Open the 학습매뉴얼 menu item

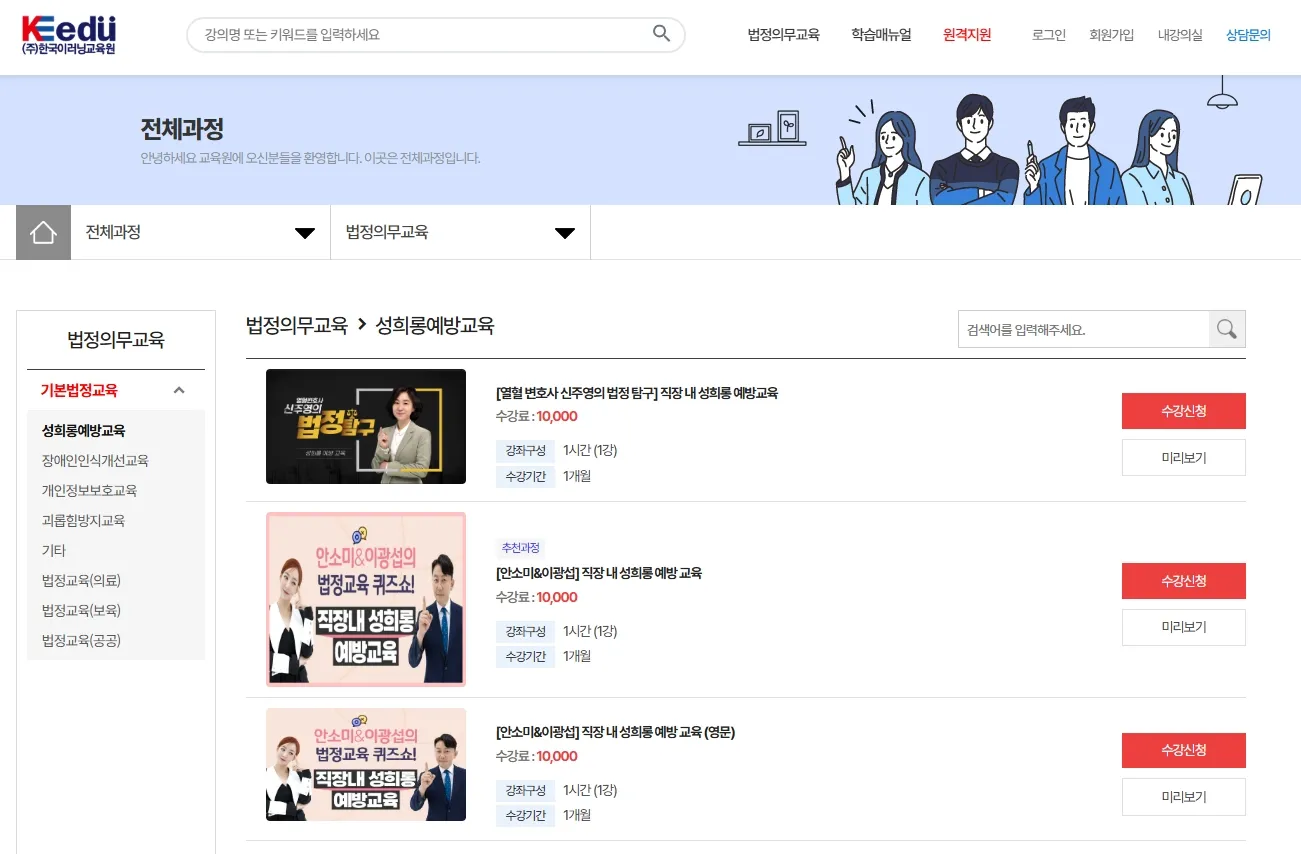(x=880, y=34)
